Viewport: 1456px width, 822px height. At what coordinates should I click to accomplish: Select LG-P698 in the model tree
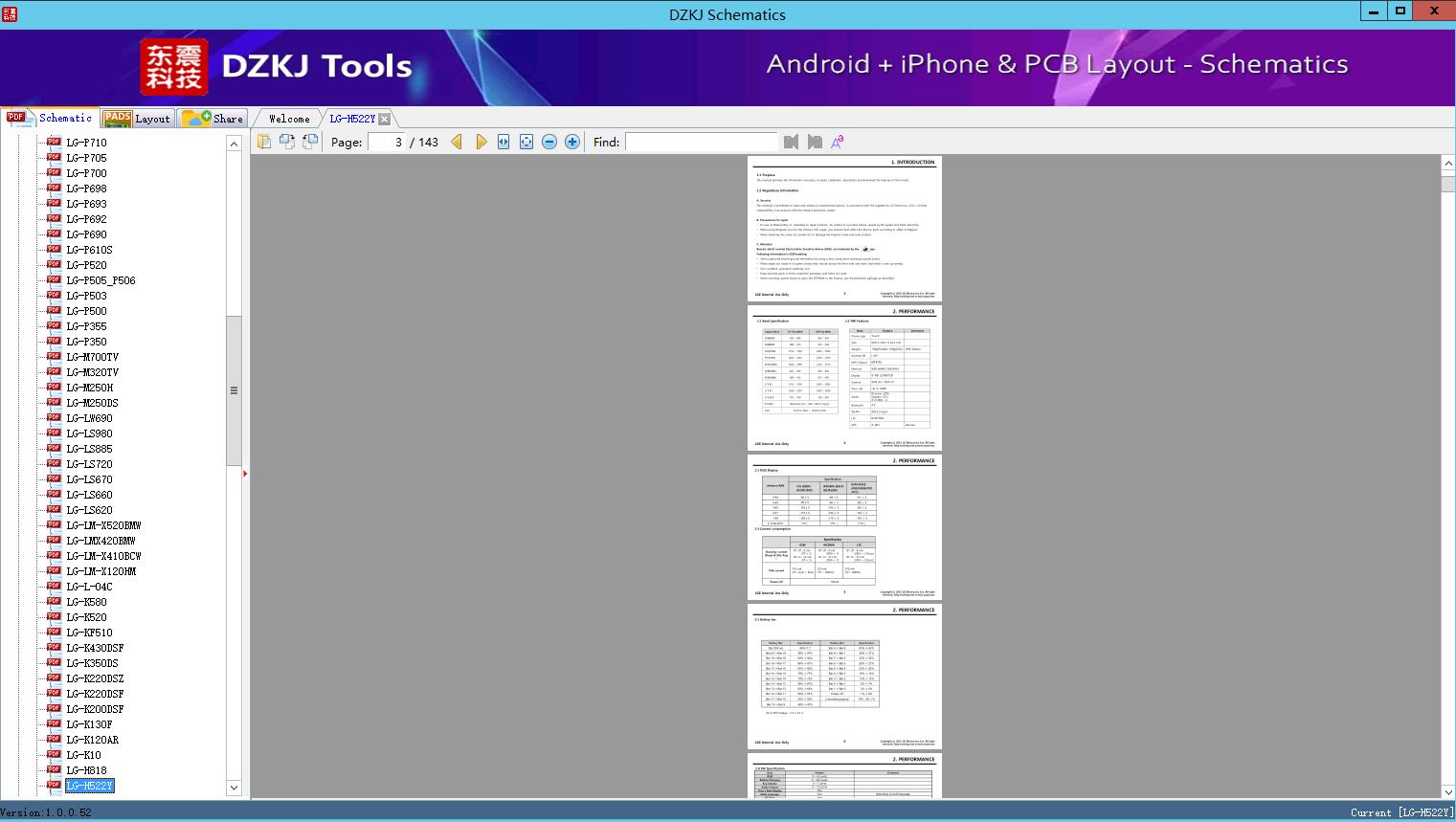[86, 189]
